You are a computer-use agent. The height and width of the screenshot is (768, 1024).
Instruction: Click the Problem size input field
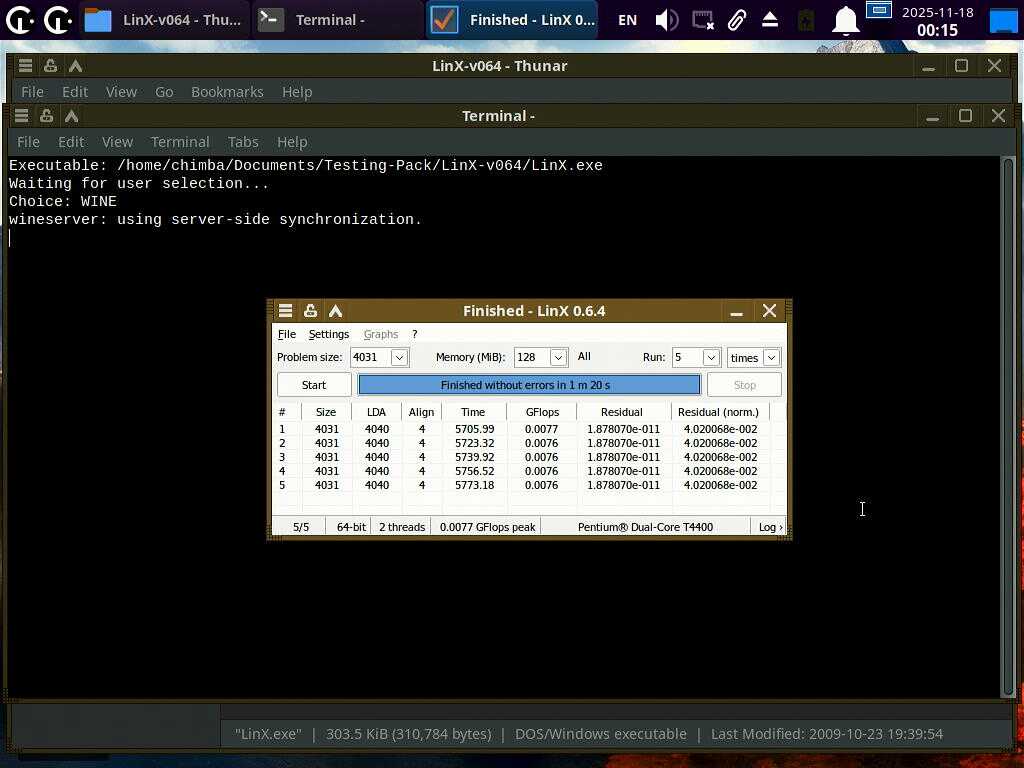[x=370, y=358]
